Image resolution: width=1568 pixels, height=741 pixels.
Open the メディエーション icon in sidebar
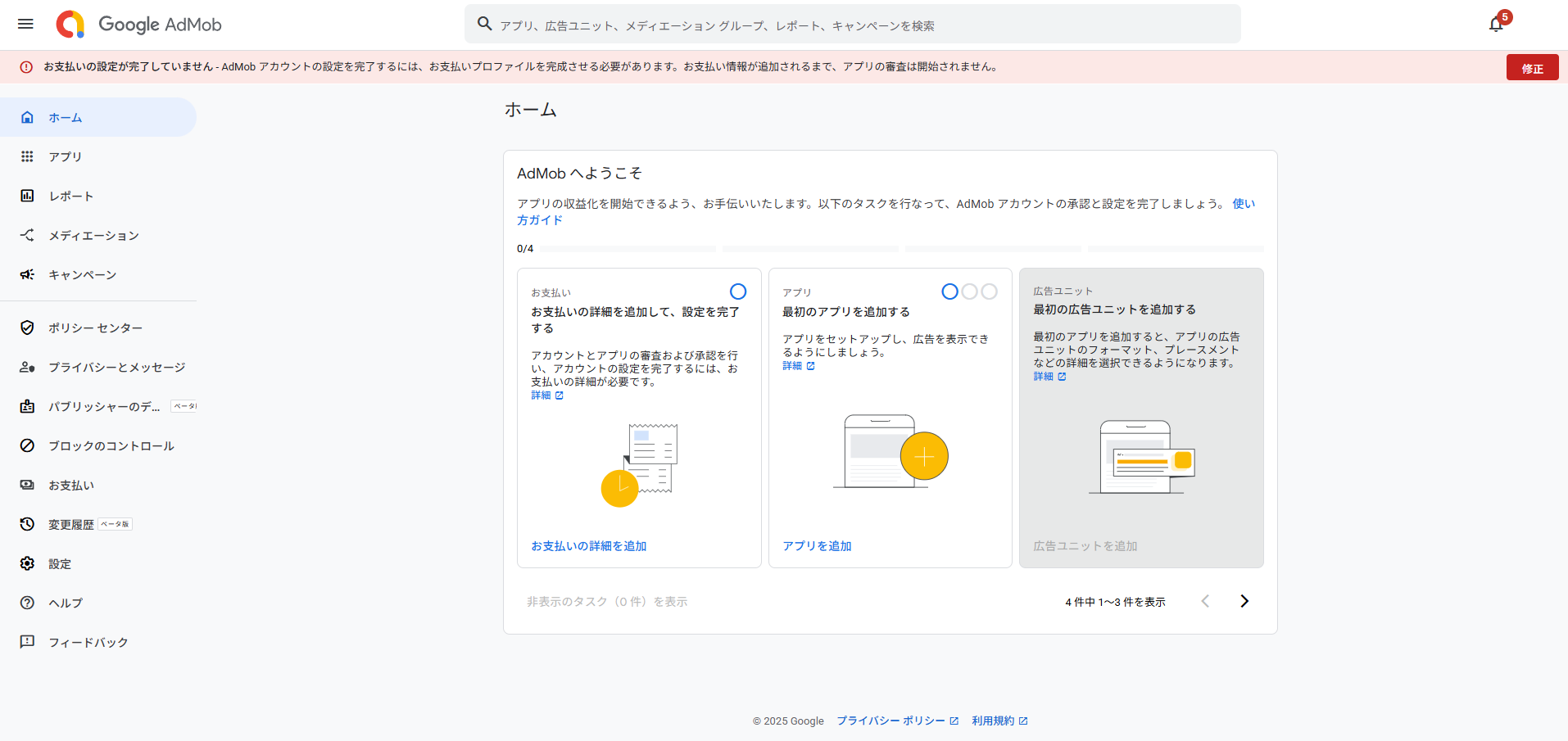[27, 235]
